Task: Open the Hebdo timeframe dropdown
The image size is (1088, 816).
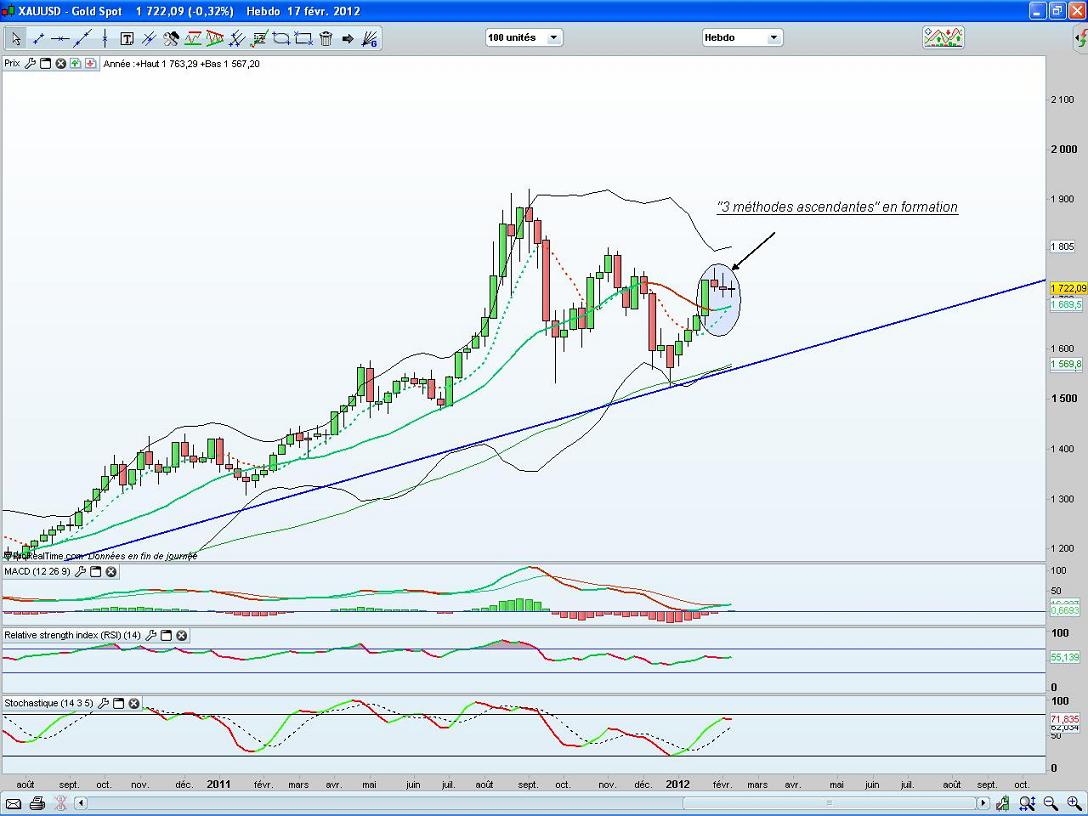Action: (741, 38)
